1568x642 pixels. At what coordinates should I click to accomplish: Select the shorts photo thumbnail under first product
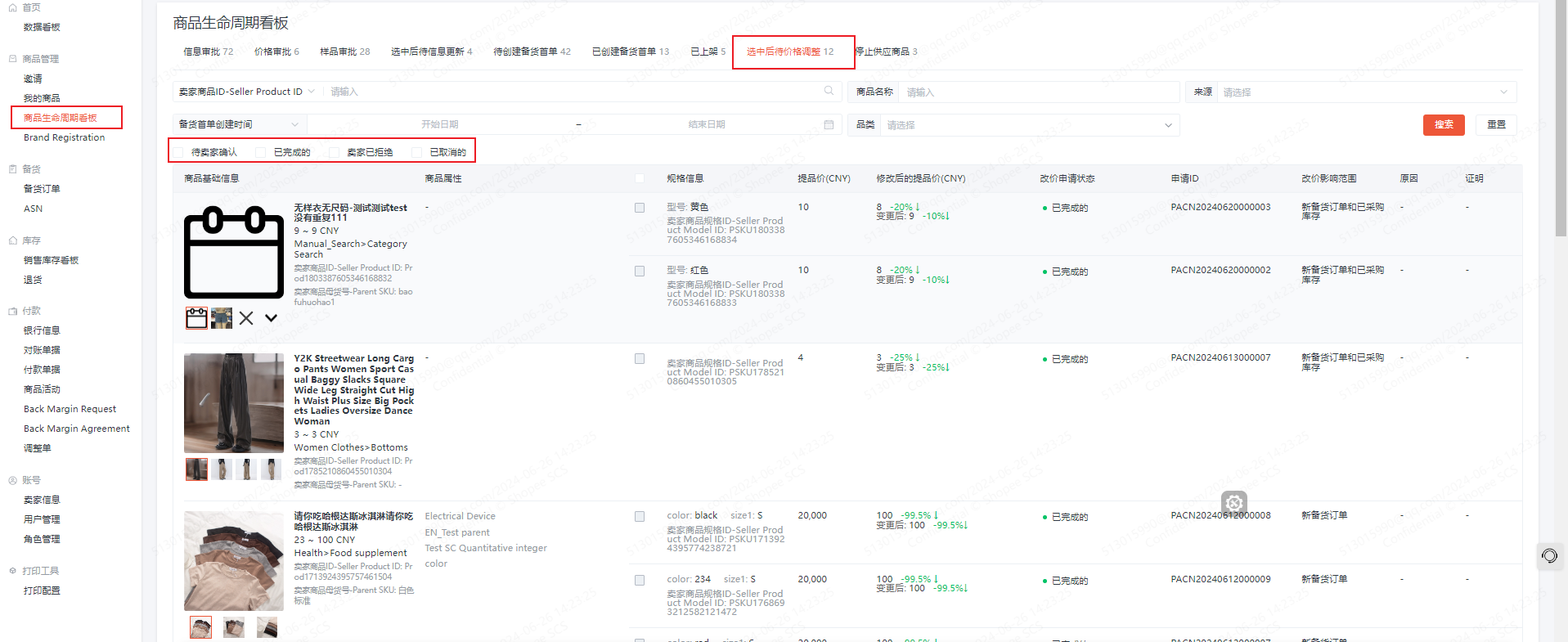[x=222, y=318]
